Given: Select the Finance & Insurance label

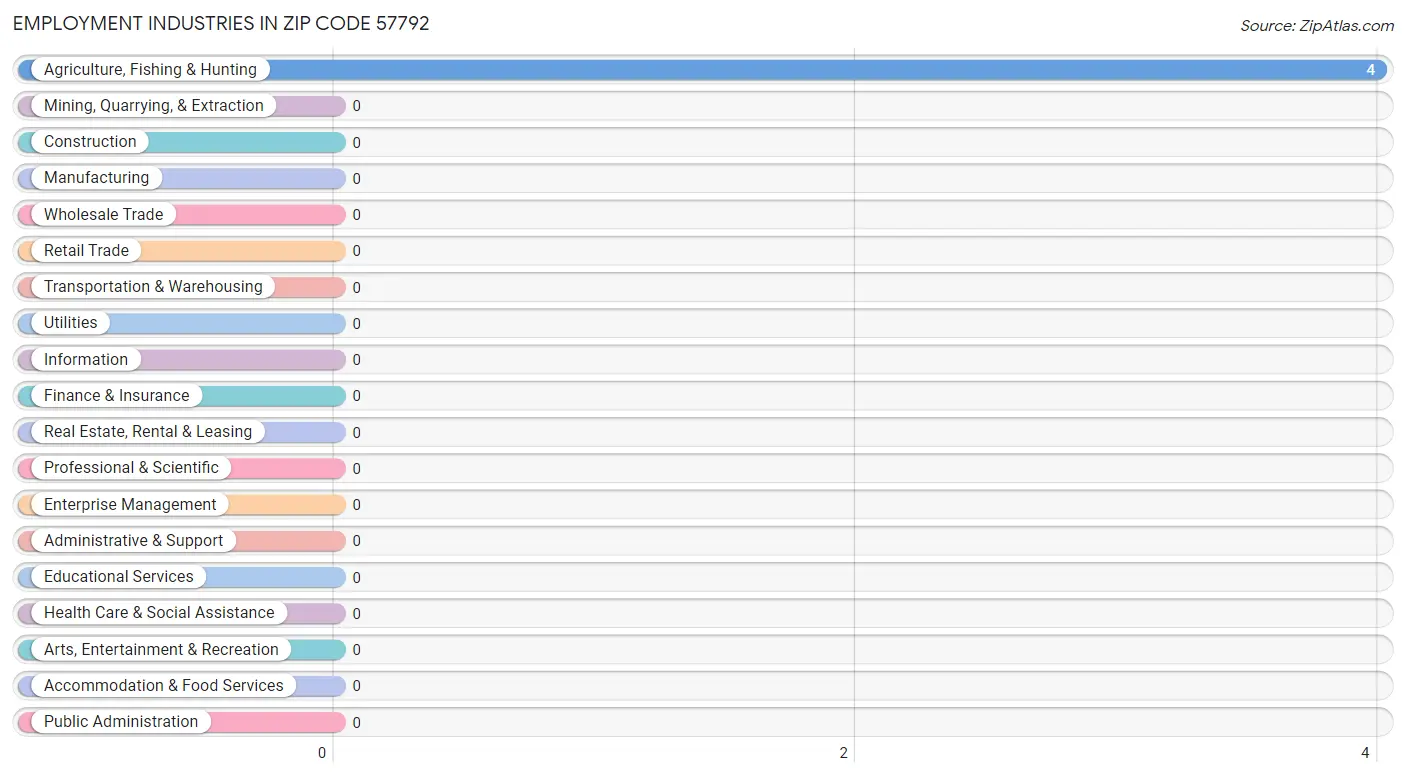Looking at the screenshot, I should tap(116, 396).
